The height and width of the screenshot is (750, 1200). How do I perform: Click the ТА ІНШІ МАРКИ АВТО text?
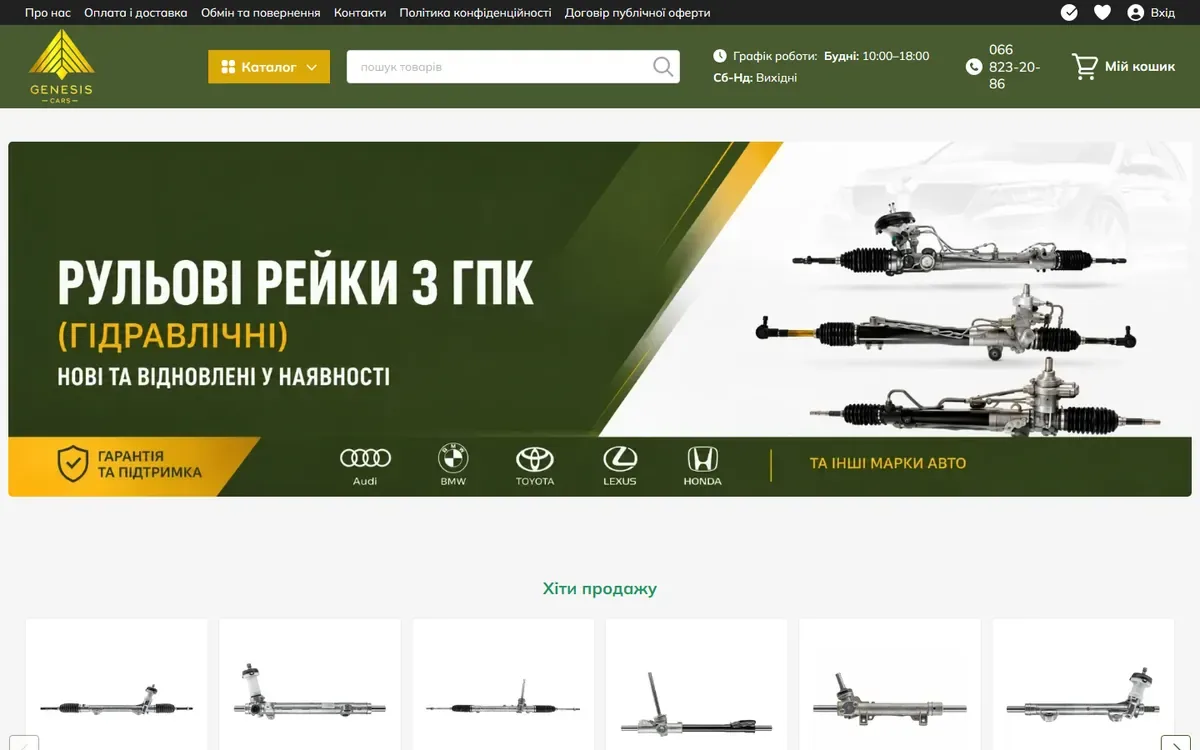tap(888, 464)
